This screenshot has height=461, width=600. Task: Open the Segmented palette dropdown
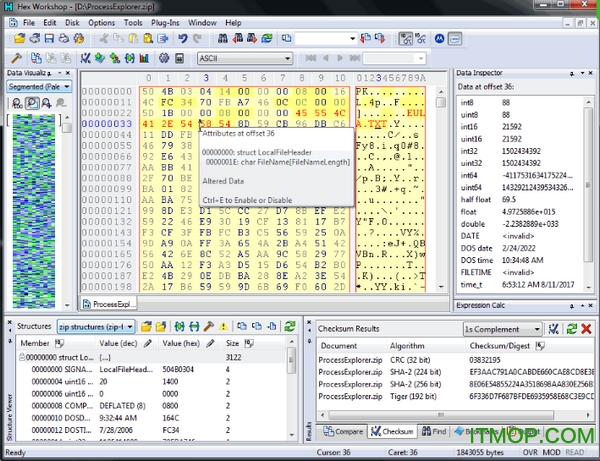pos(39,86)
